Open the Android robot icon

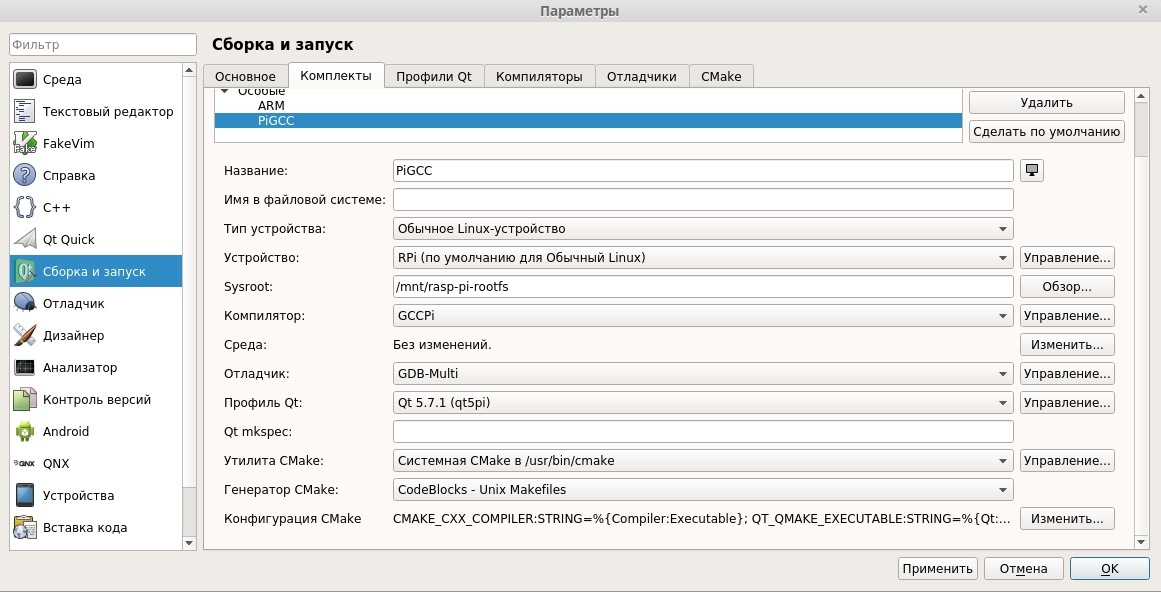(25, 432)
